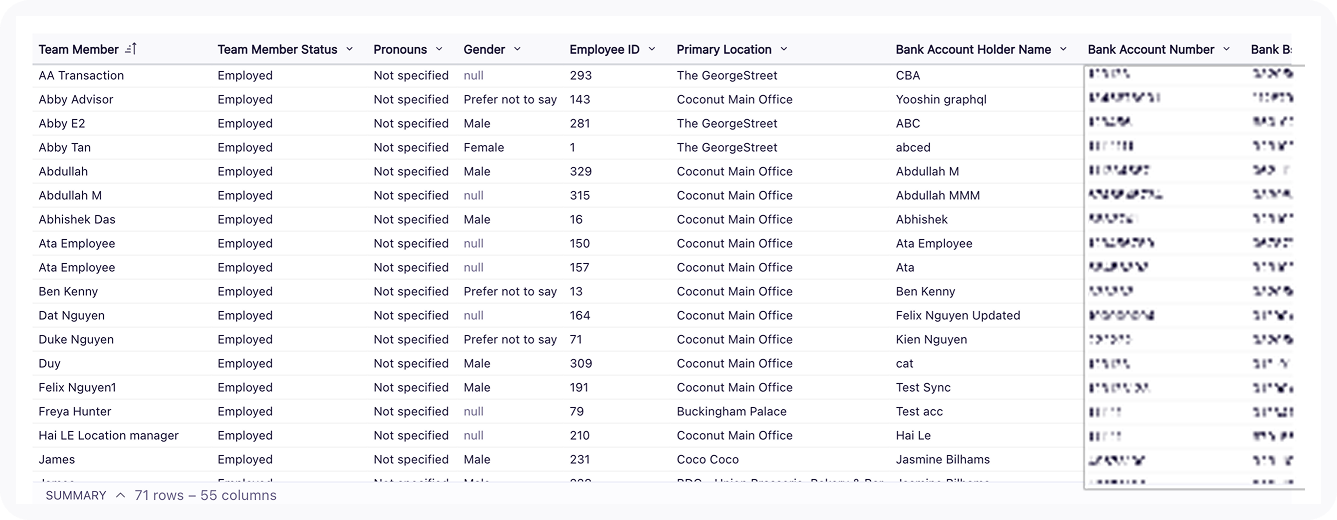This screenshot has width=1337, height=520.
Task: Open Bank Account Holder Name column menu
Action: coord(1063,49)
